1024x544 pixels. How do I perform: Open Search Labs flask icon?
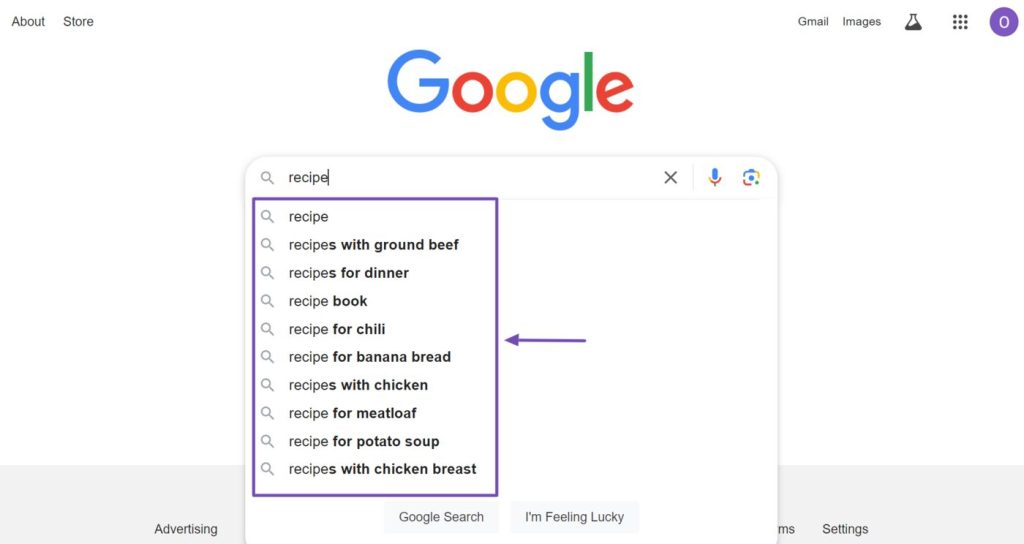[913, 22]
